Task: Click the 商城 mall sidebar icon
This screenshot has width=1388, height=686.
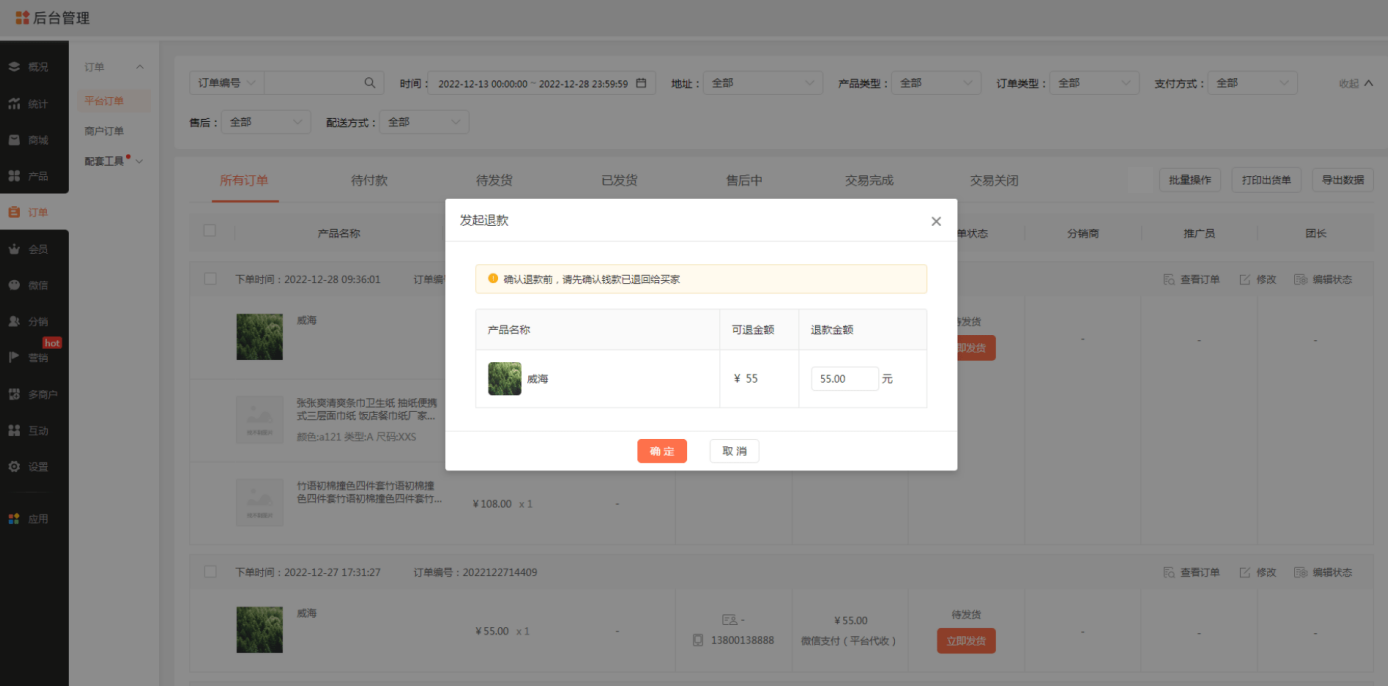Action: coord(14,140)
